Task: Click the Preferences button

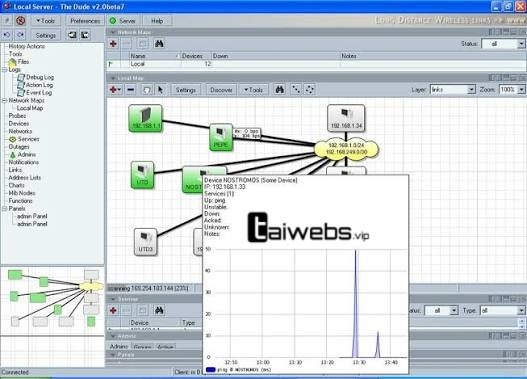Action: click(x=85, y=21)
